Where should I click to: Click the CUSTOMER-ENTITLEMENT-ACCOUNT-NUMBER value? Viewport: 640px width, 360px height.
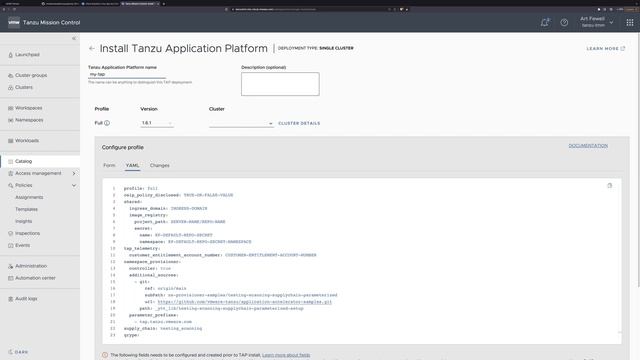tap(271, 255)
